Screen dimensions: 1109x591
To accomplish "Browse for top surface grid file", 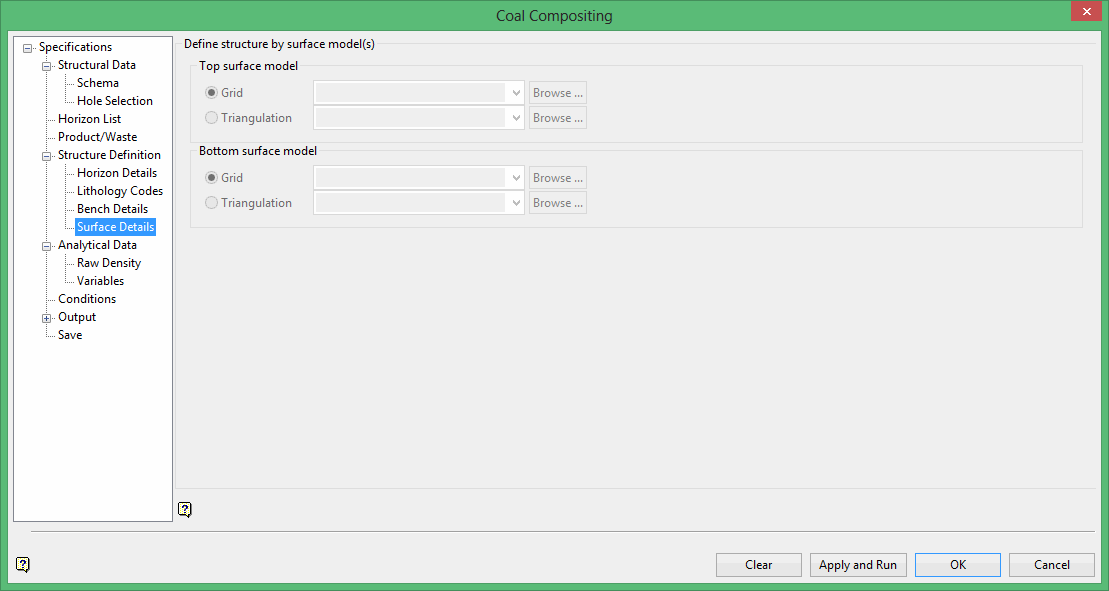I will point(557,93).
